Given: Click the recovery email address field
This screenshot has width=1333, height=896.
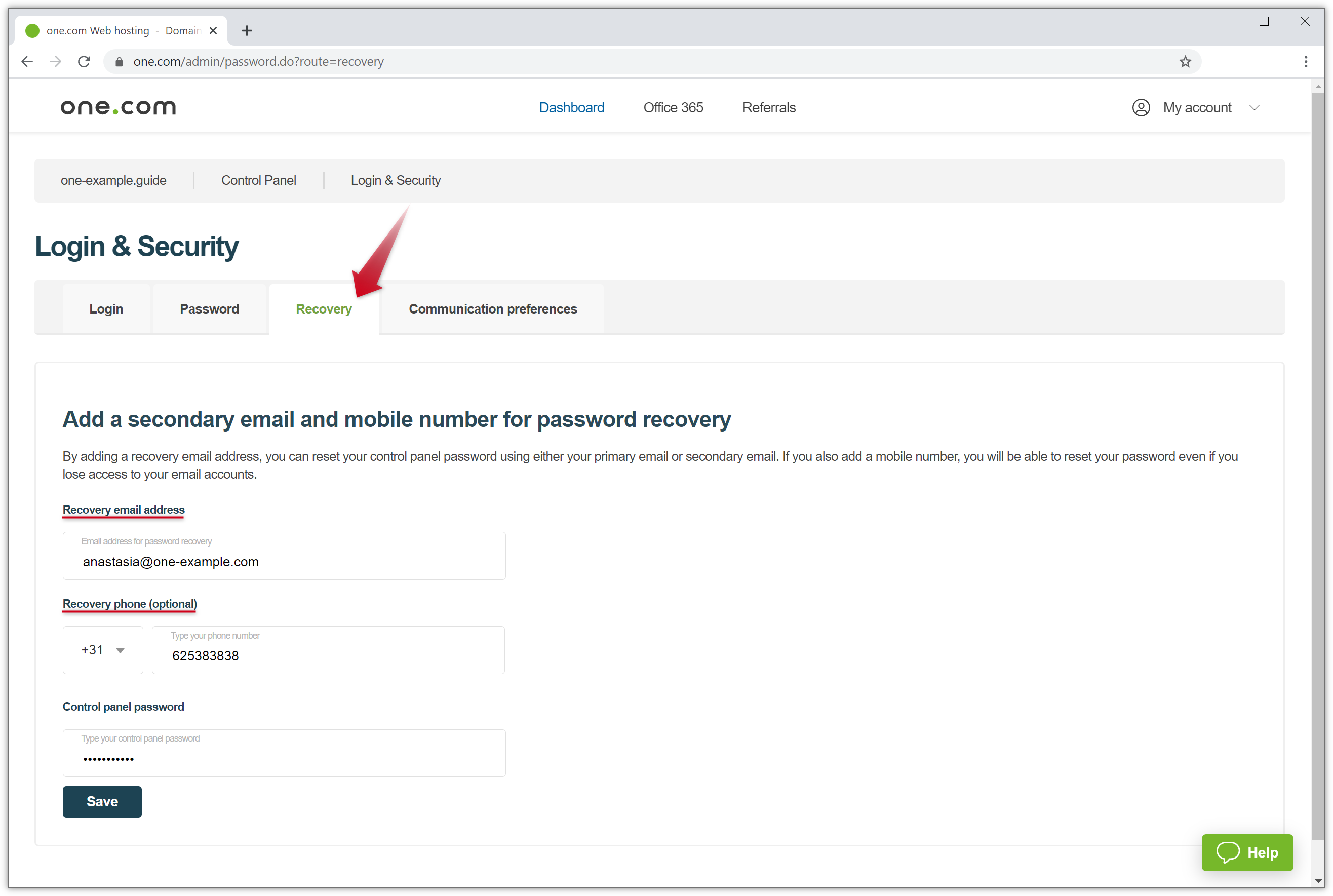Looking at the screenshot, I should coord(284,561).
